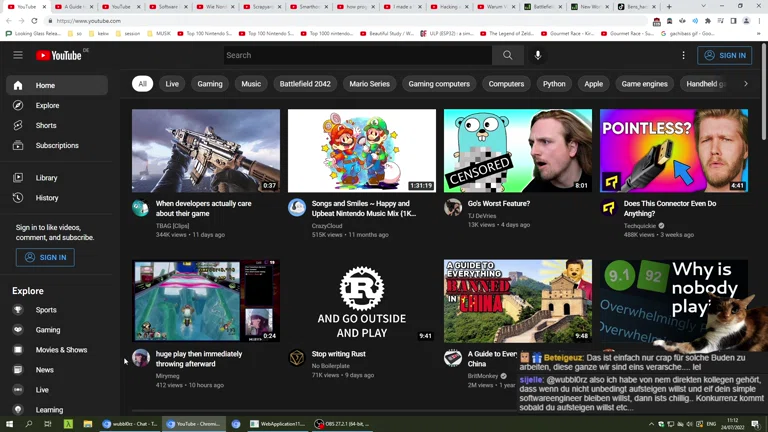Select the Gaming filter chip
Screen dimensions: 768x432
click(x=210, y=84)
